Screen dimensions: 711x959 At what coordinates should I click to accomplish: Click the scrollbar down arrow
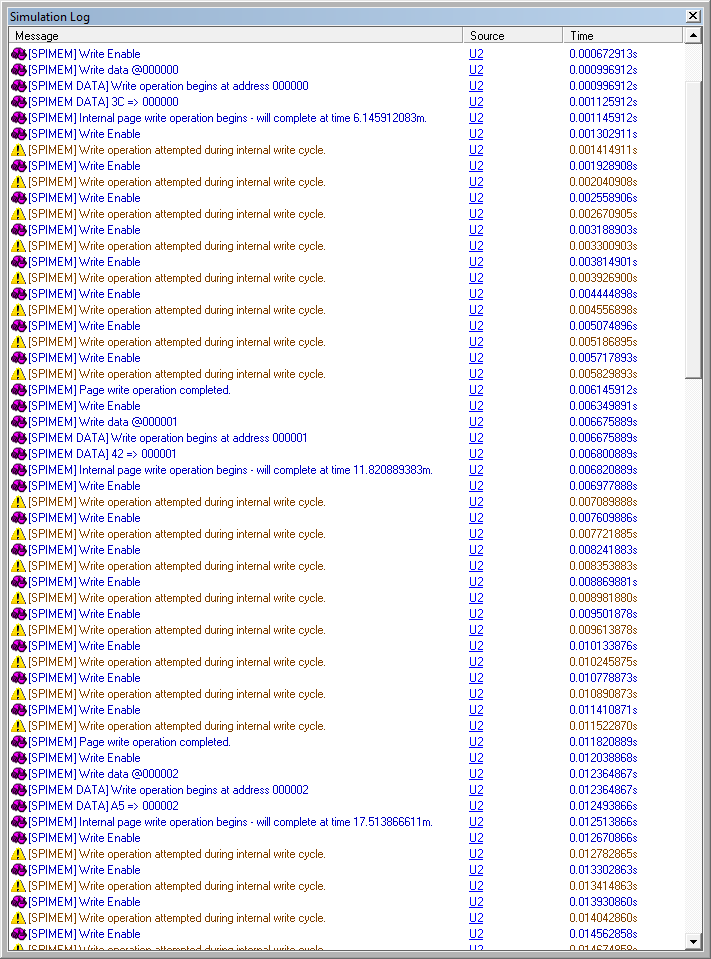click(x=693, y=941)
